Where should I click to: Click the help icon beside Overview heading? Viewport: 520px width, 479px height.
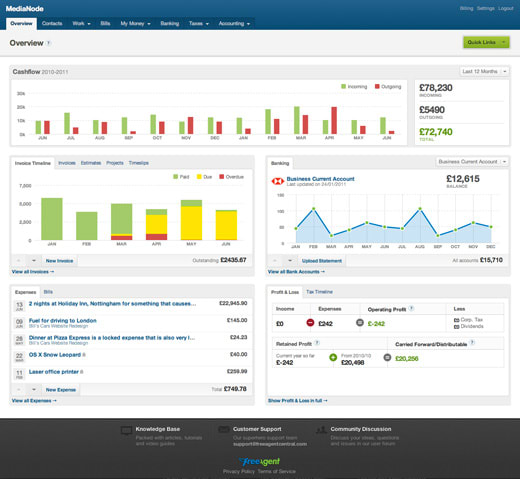[49, 43]
